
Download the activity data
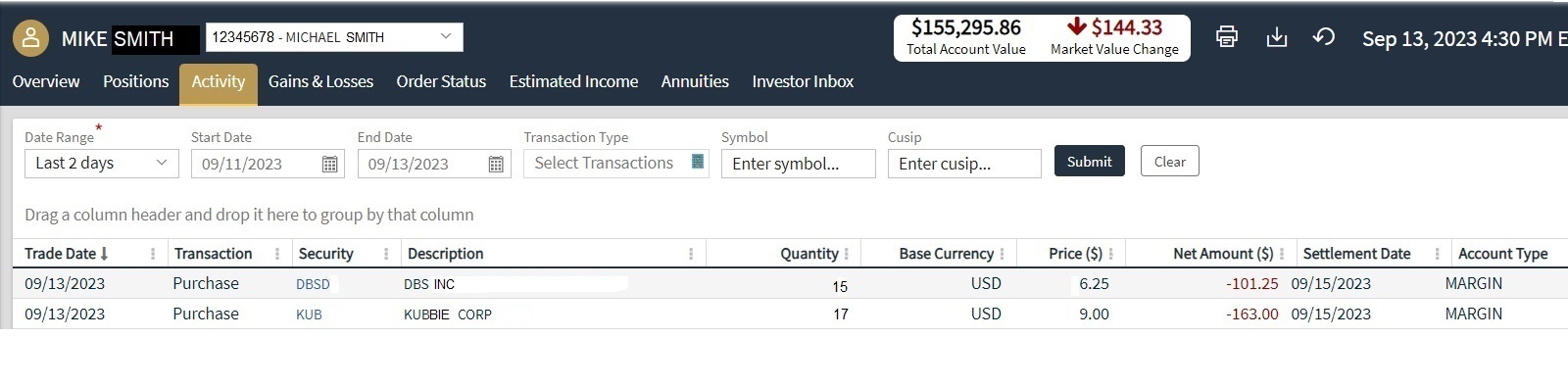tap(1276, 37)
